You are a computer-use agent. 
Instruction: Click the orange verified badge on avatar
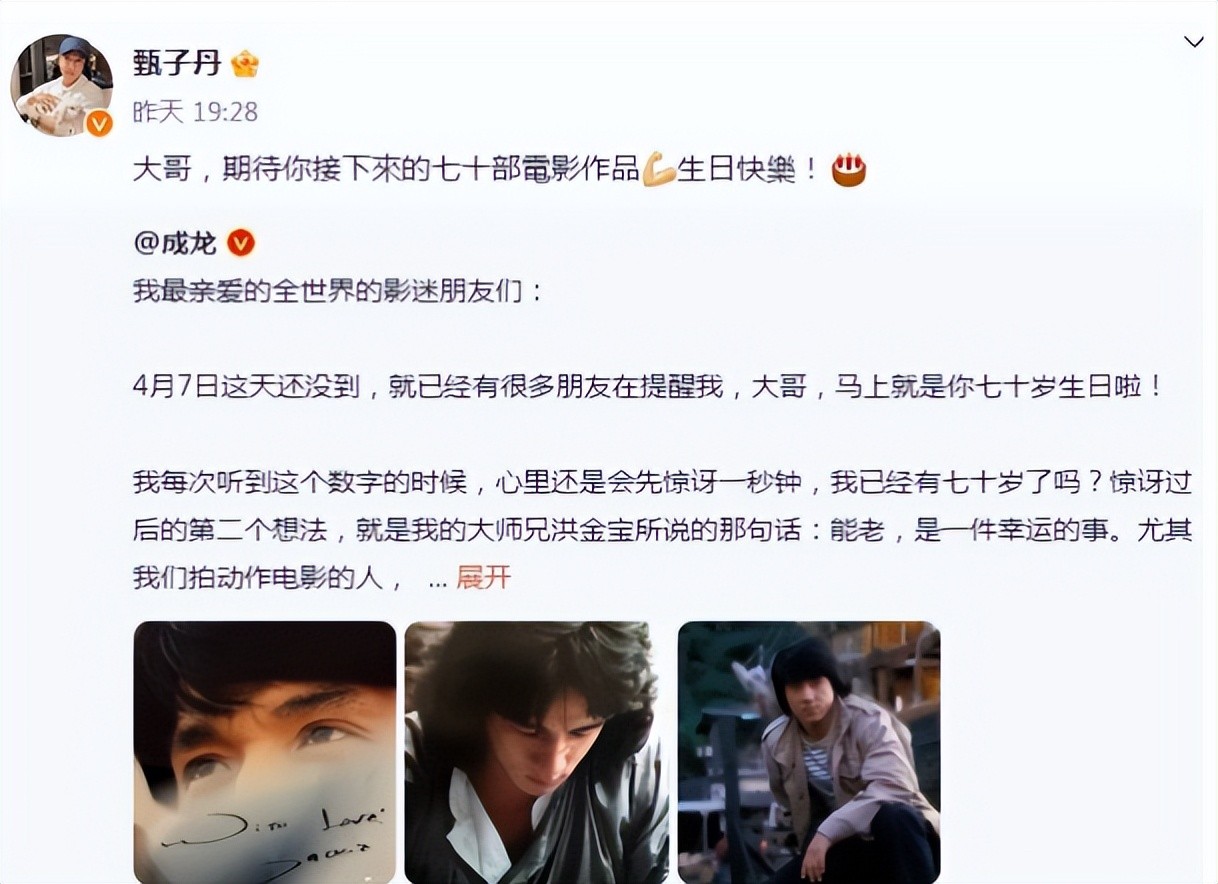point(98,123)
